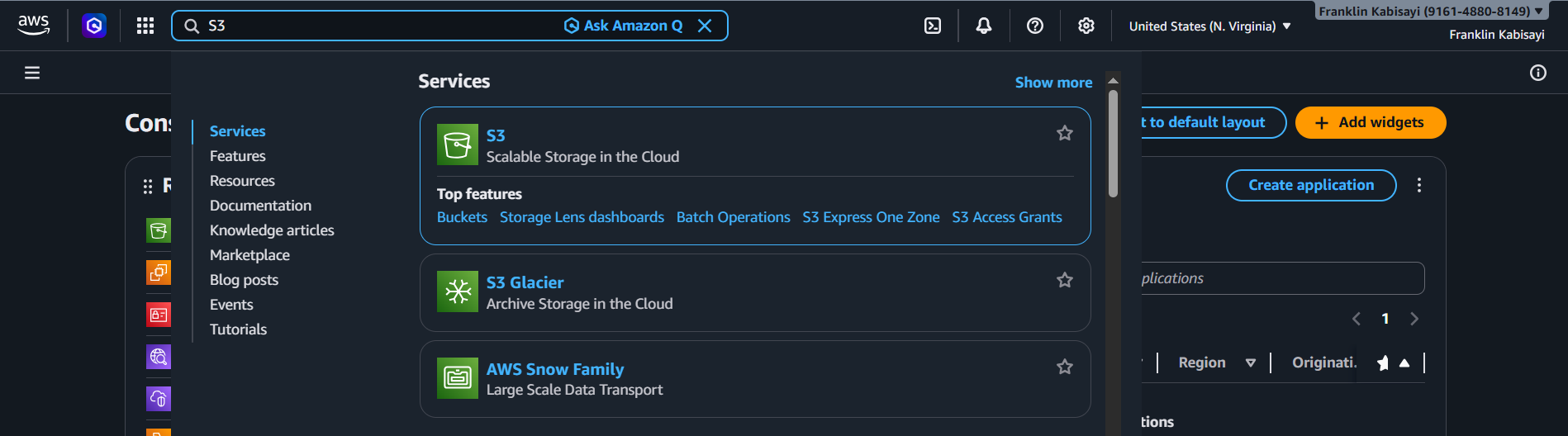Click the S3 Glacier snowflake icon
1568x436 pixels.
(x=458, y=291)
